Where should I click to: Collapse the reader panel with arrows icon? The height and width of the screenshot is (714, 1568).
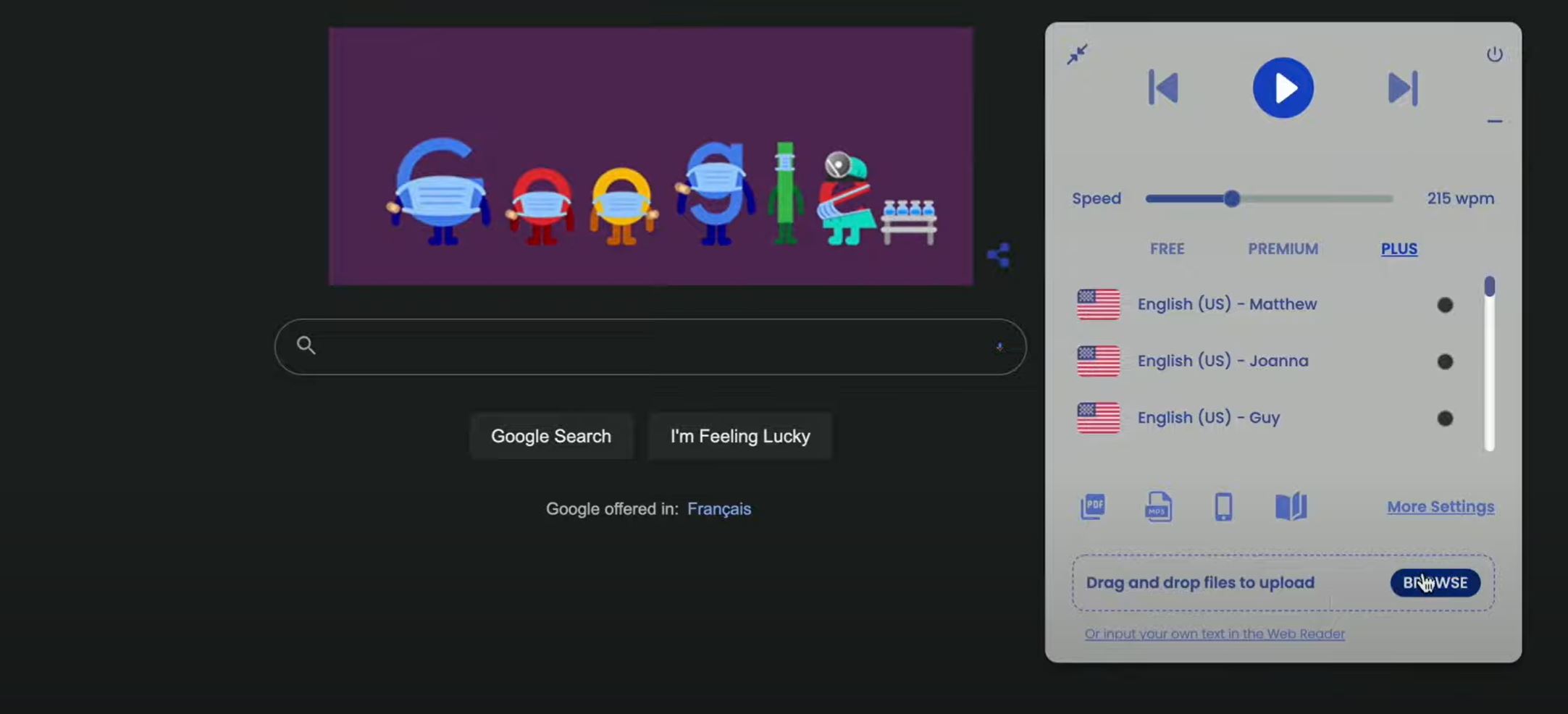click(x=1077, y=54)
